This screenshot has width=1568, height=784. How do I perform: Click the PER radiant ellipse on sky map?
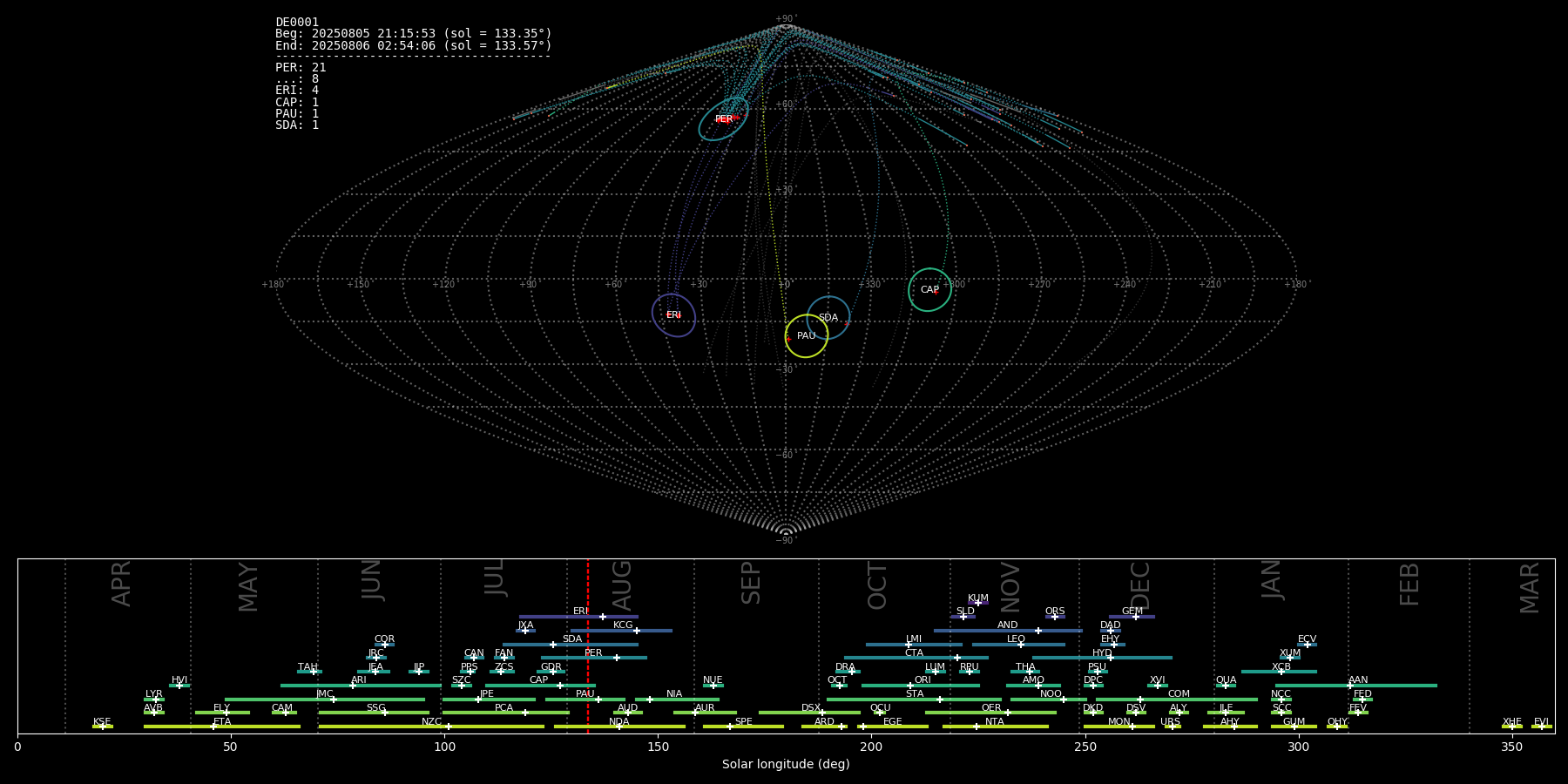724,118
